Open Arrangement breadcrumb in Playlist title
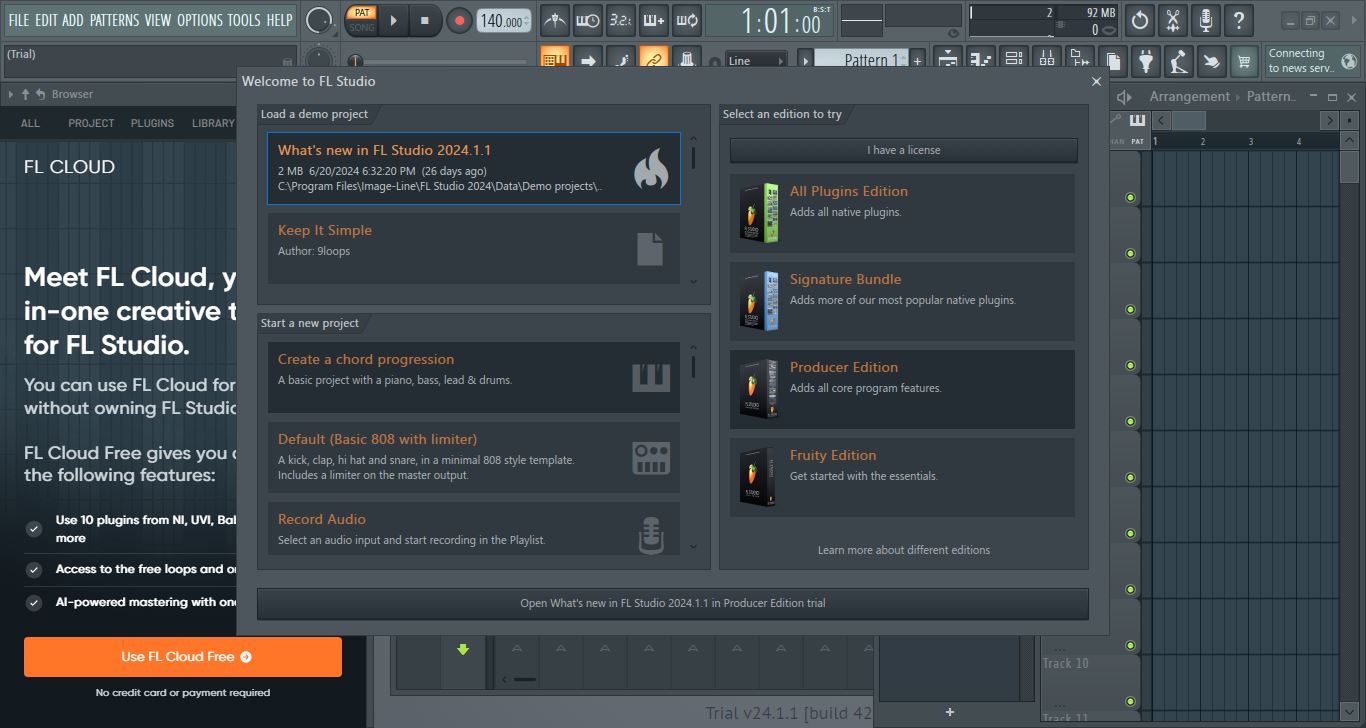This screenshot has width=1366, height=728. pyautogui.click(x=1189, y=96)
